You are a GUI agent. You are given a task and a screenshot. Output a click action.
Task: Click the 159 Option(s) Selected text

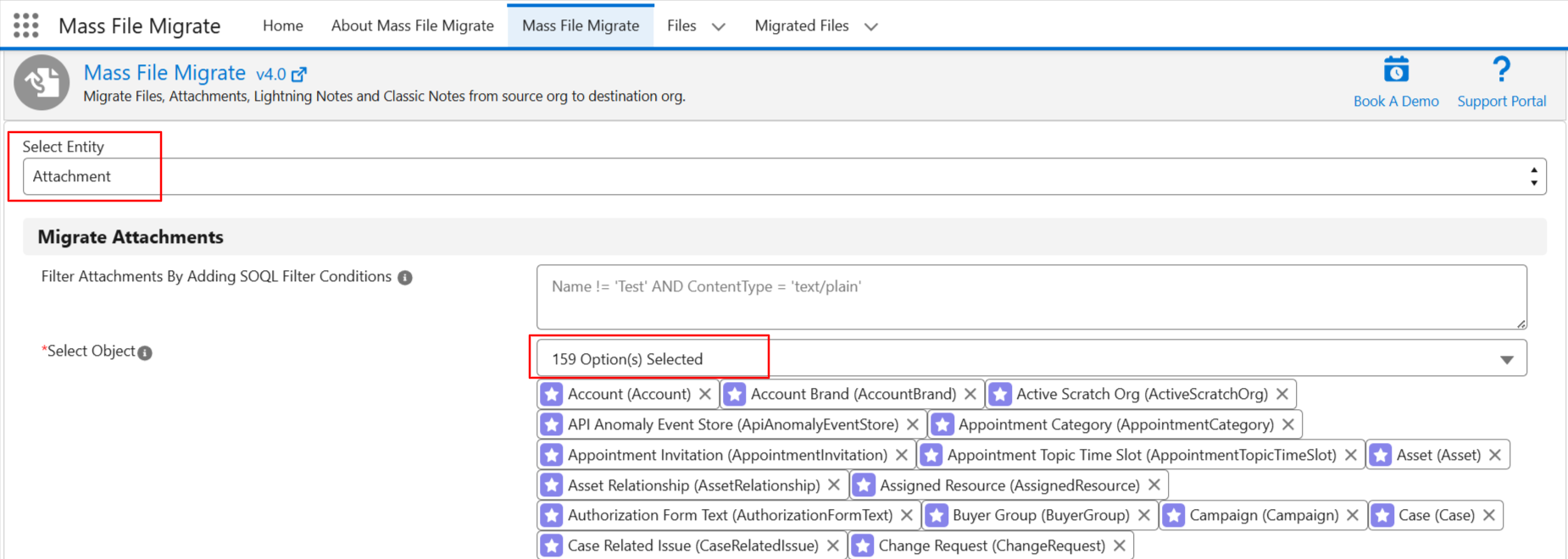point(627,359)
